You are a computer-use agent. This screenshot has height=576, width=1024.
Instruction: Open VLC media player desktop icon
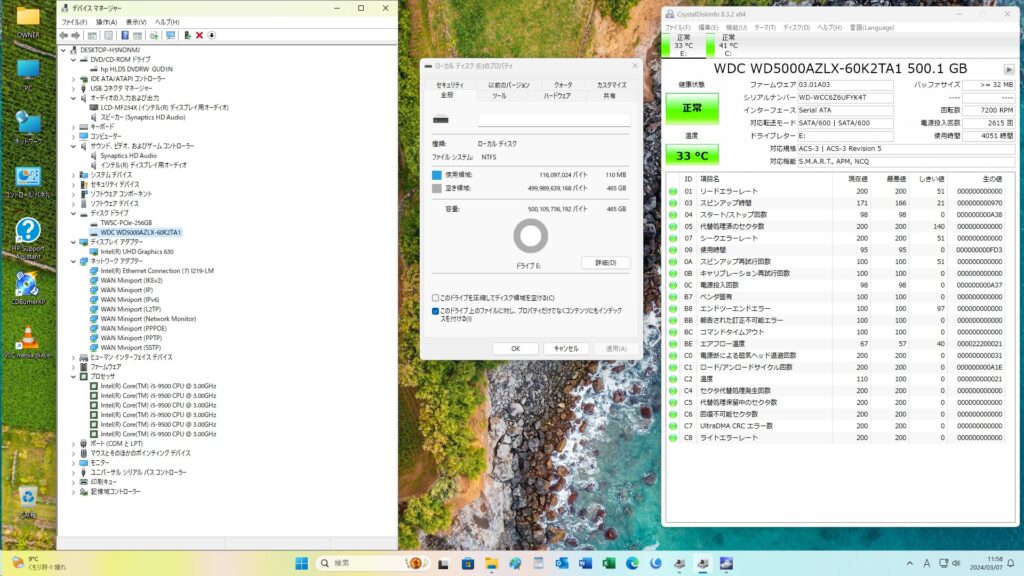click(x=28, y=340)
